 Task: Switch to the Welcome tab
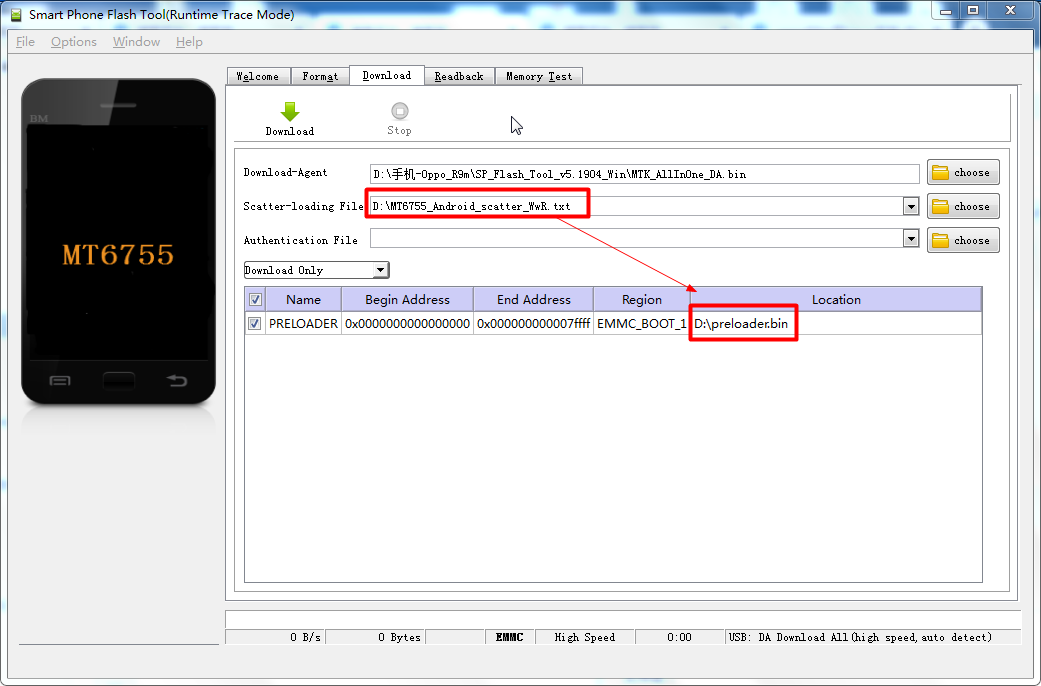[x=258, y=76]
